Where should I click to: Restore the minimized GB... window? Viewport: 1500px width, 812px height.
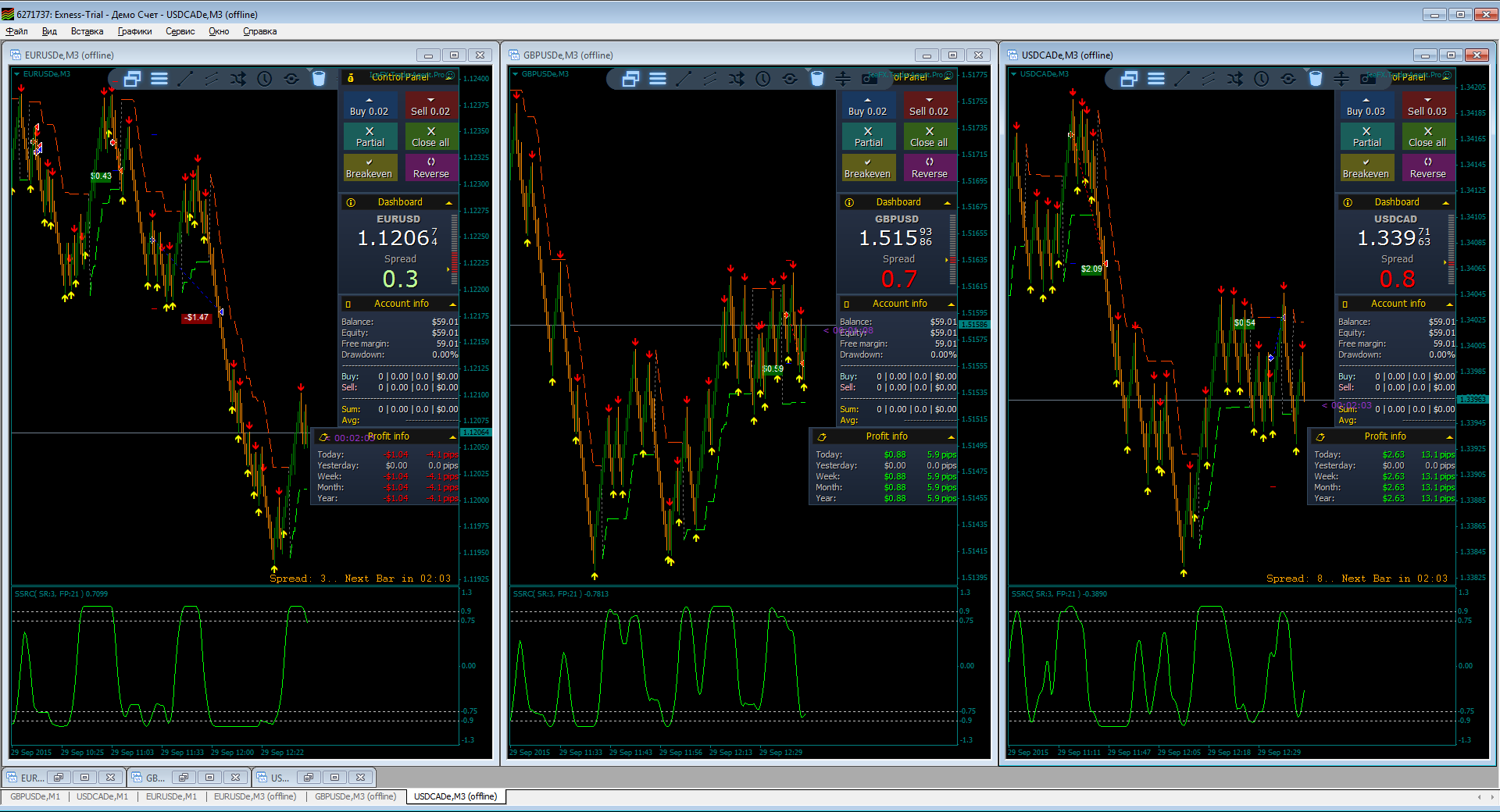click(x=184, y=778)
